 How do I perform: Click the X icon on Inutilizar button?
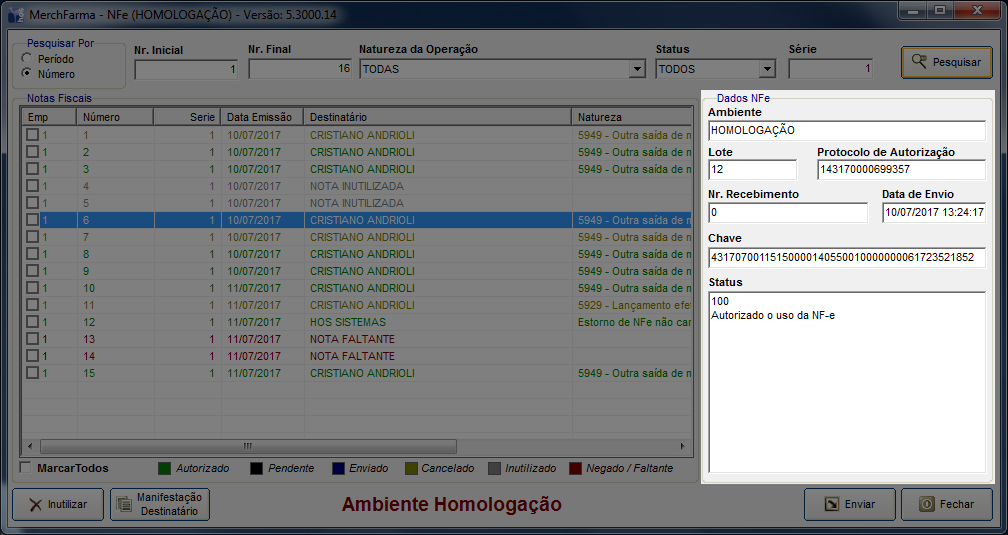coord(35,505)
